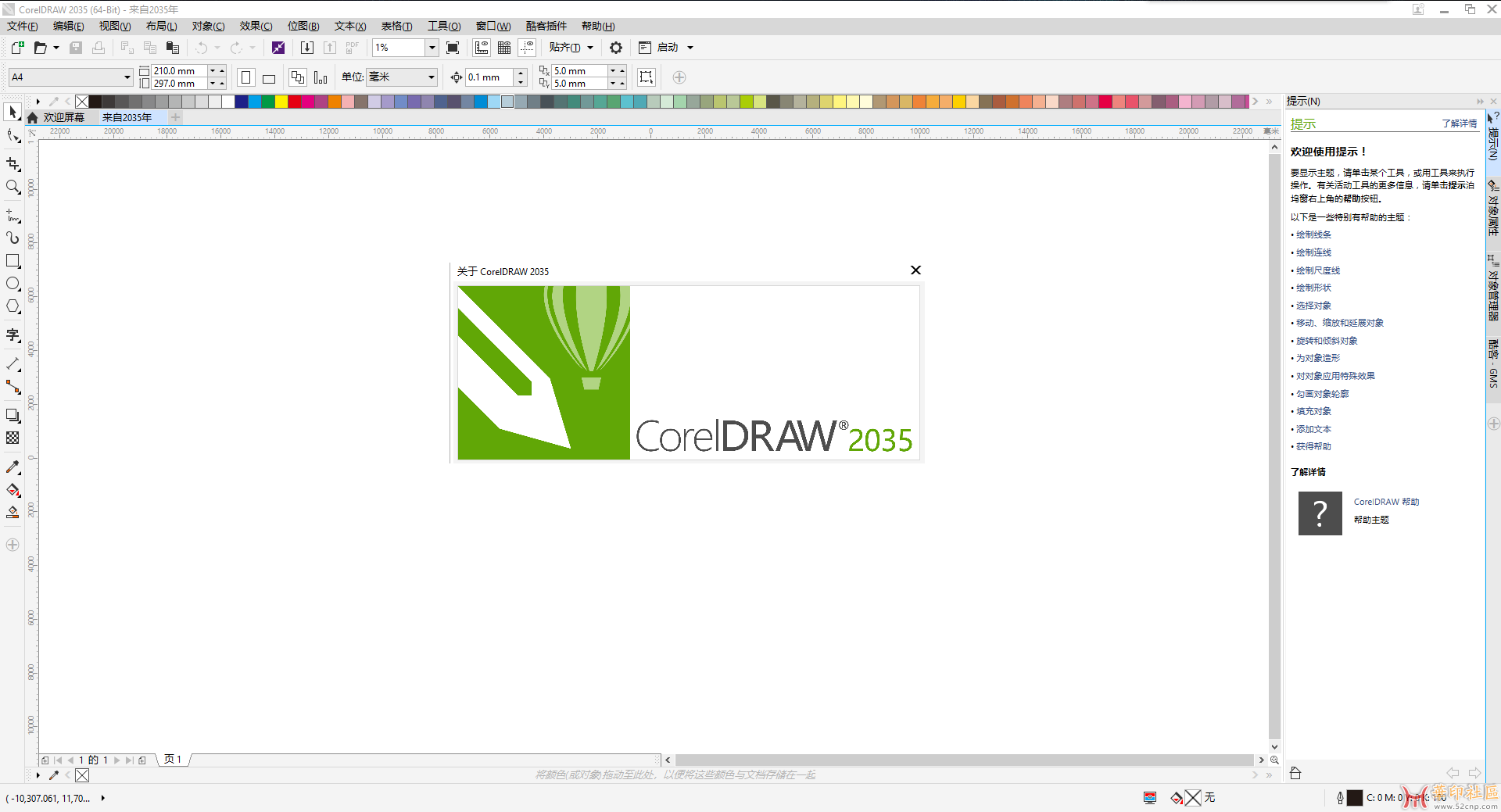The image size is (1501, 812).
Task: Open the 绘制线条 hint link
Action: pos(1313,234)
